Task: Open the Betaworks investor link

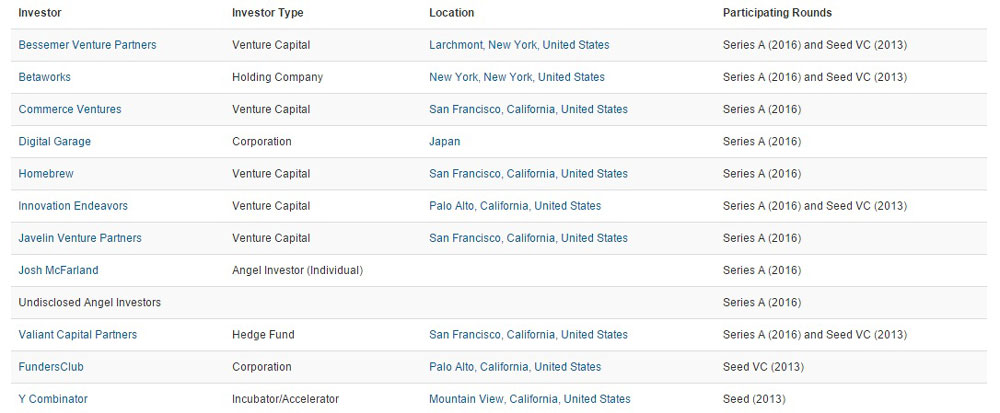Action: [x=45, y=77]
